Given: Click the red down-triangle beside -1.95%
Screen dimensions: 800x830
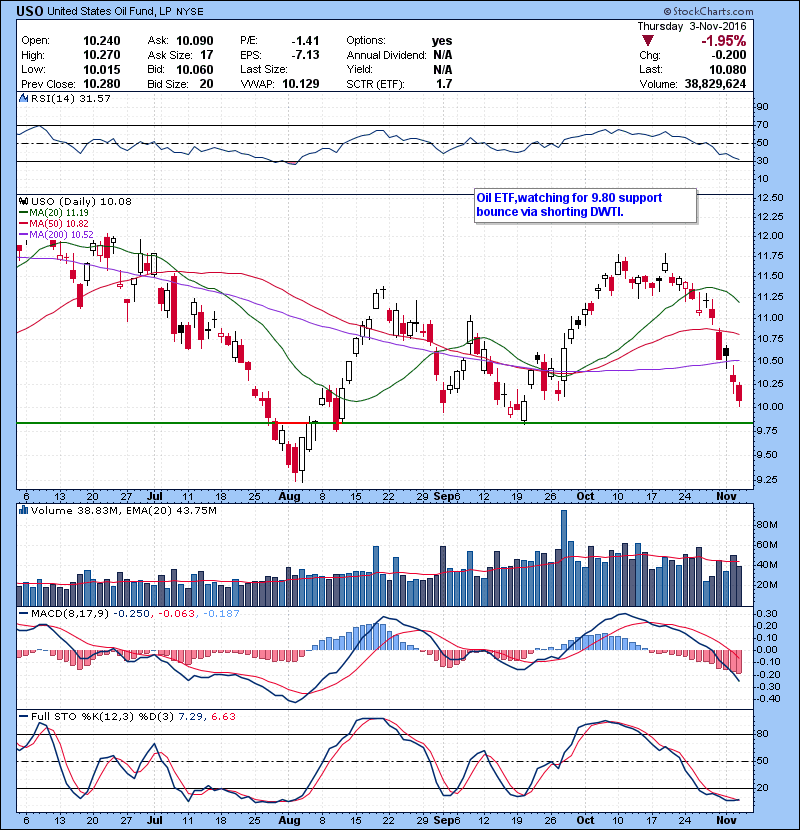Looking at the screenshot, I should click(647, 41).
